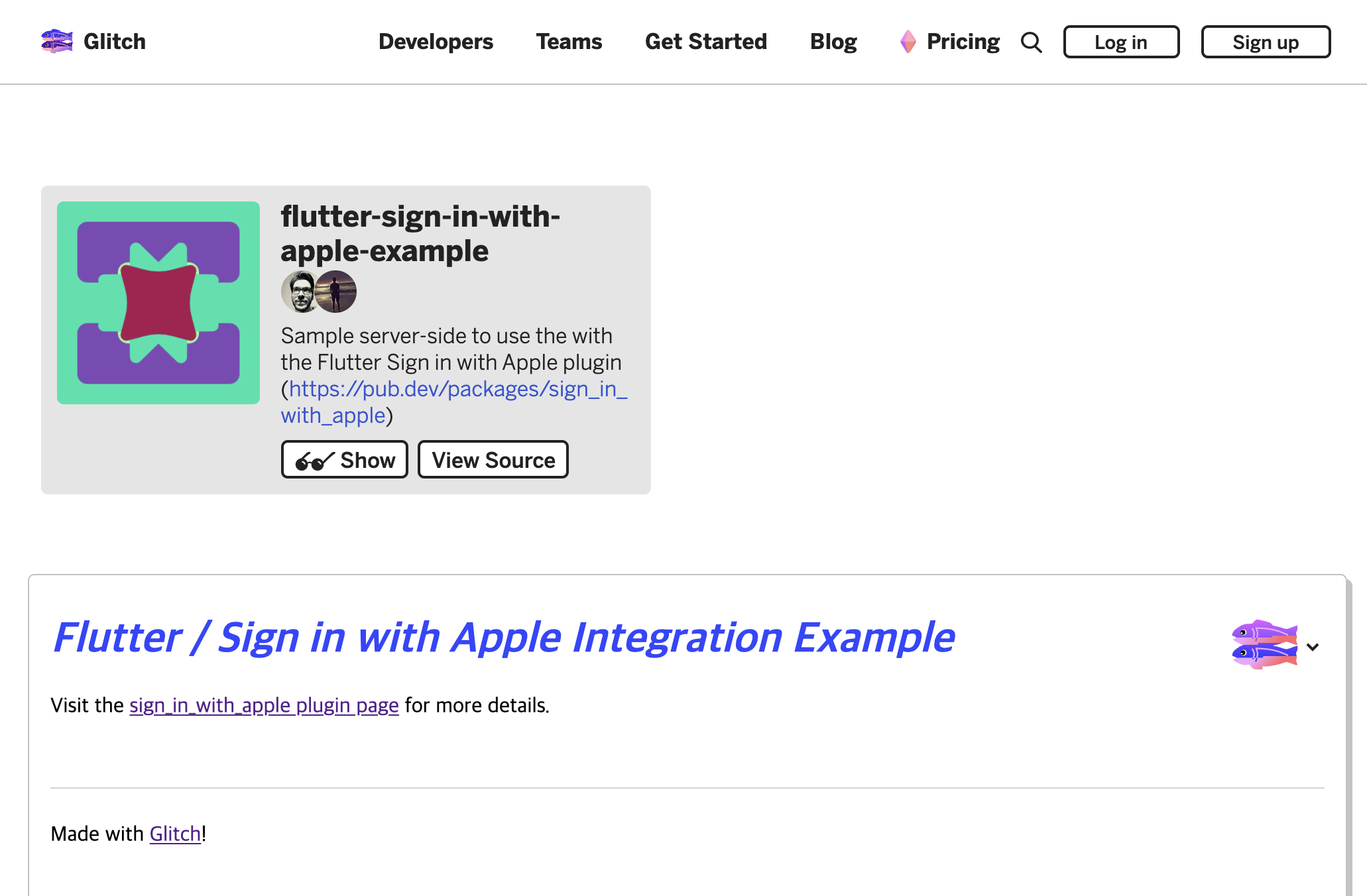
Task: Open the search magnifier icon
Action: (x=1031, y=42)
